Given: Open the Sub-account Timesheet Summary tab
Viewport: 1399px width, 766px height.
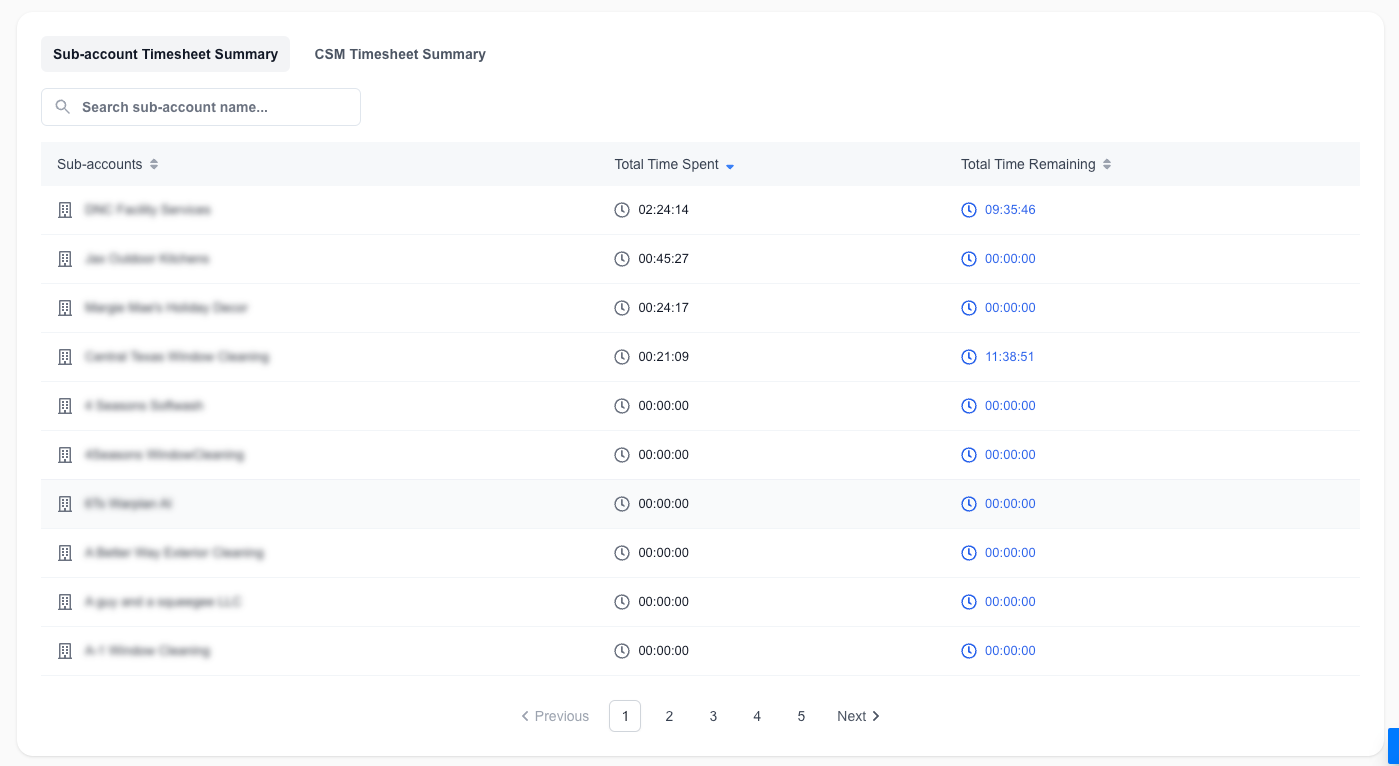Looking at the screenshot, I should 165,54.
